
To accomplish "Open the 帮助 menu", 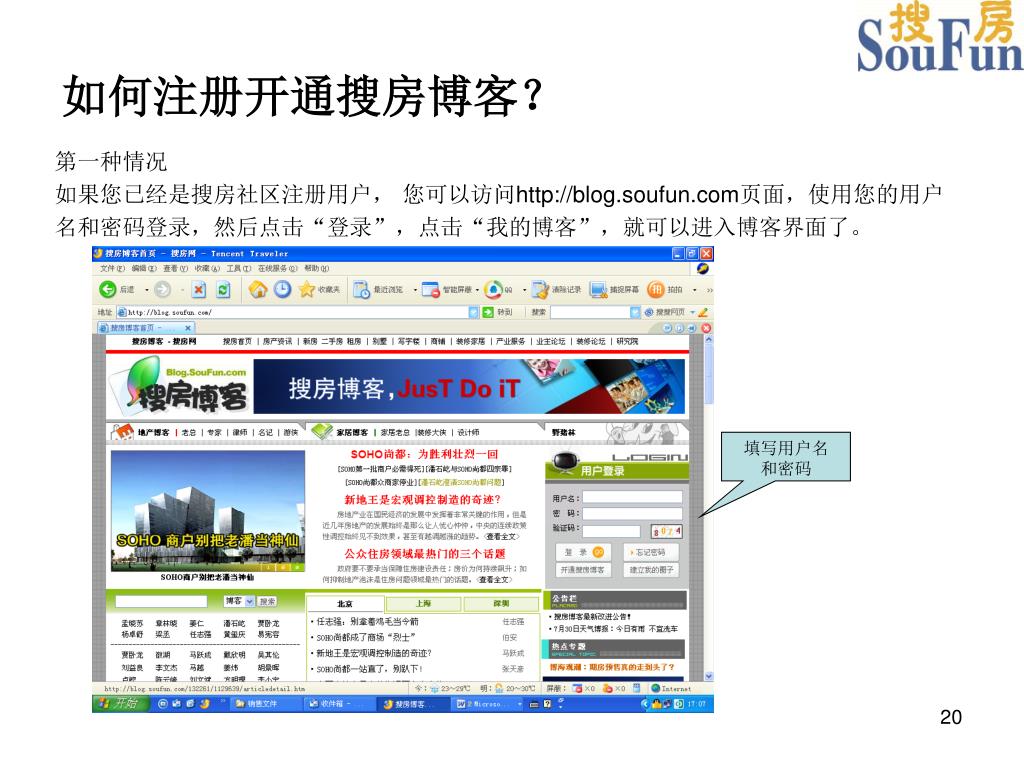I will (317, 268).
